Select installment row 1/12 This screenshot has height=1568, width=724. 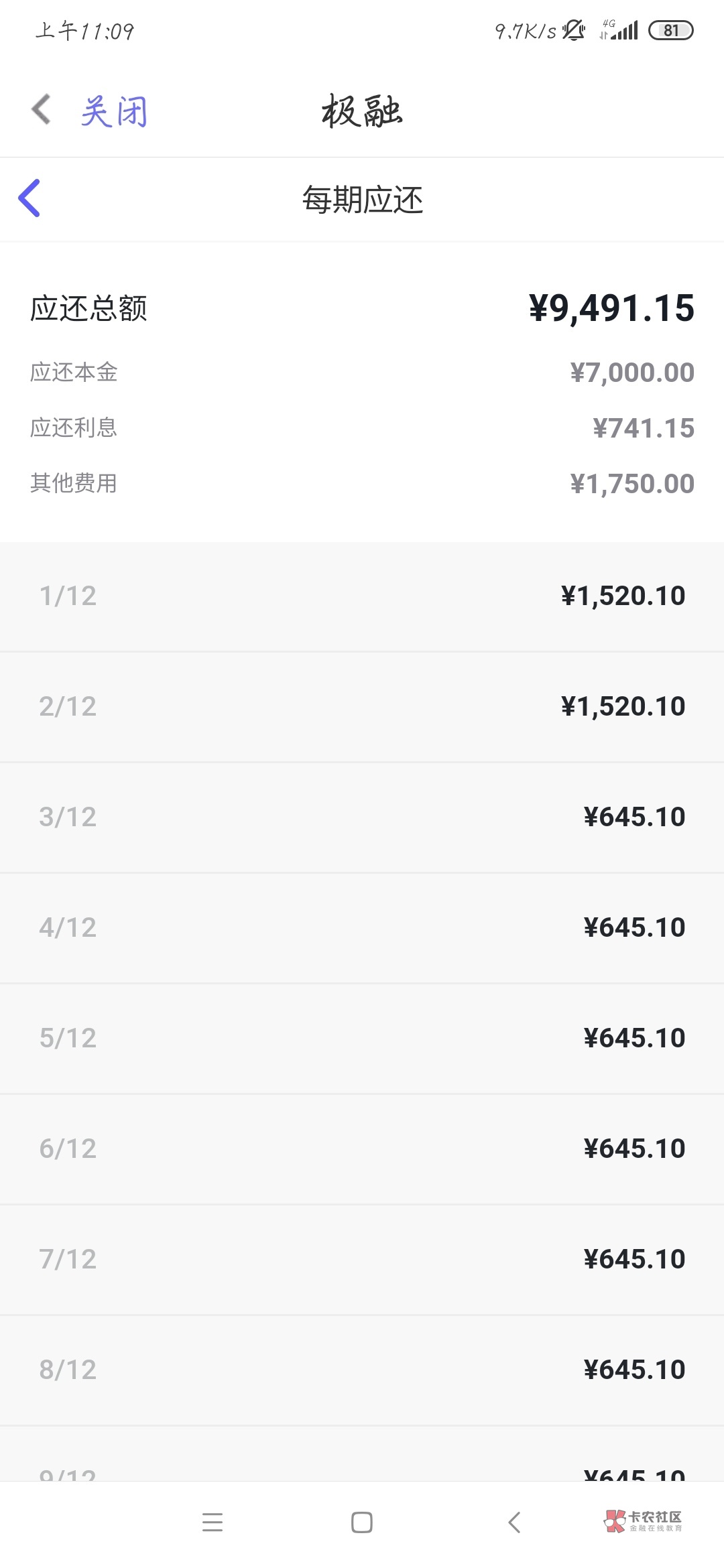click(x=362, y=596)
